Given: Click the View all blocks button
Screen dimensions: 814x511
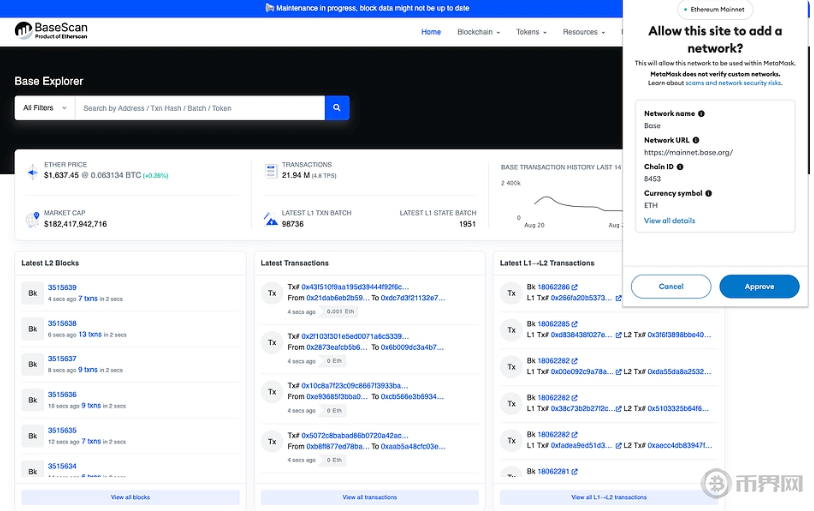Looking at the screenshot, I should pos(130,497).
